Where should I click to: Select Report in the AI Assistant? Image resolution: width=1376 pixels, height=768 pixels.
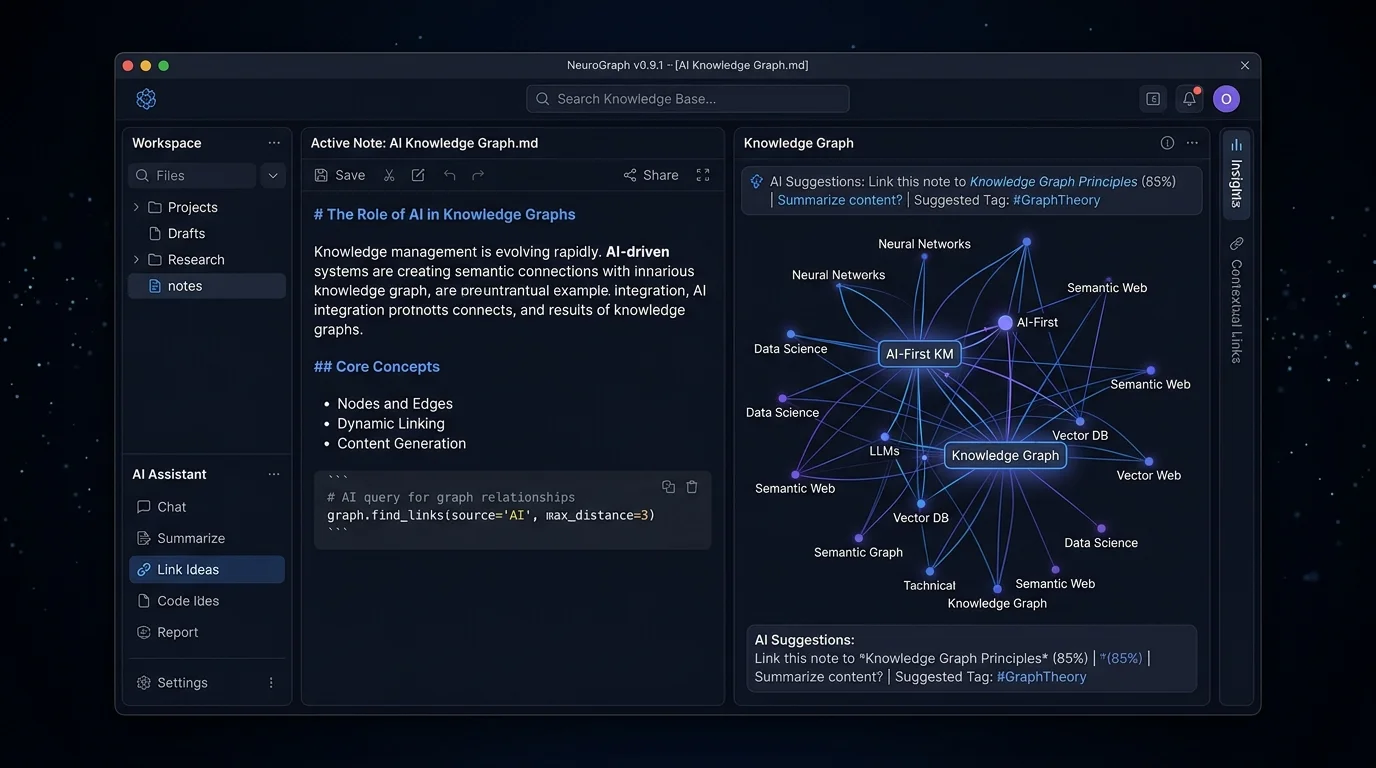coord(207,632)
